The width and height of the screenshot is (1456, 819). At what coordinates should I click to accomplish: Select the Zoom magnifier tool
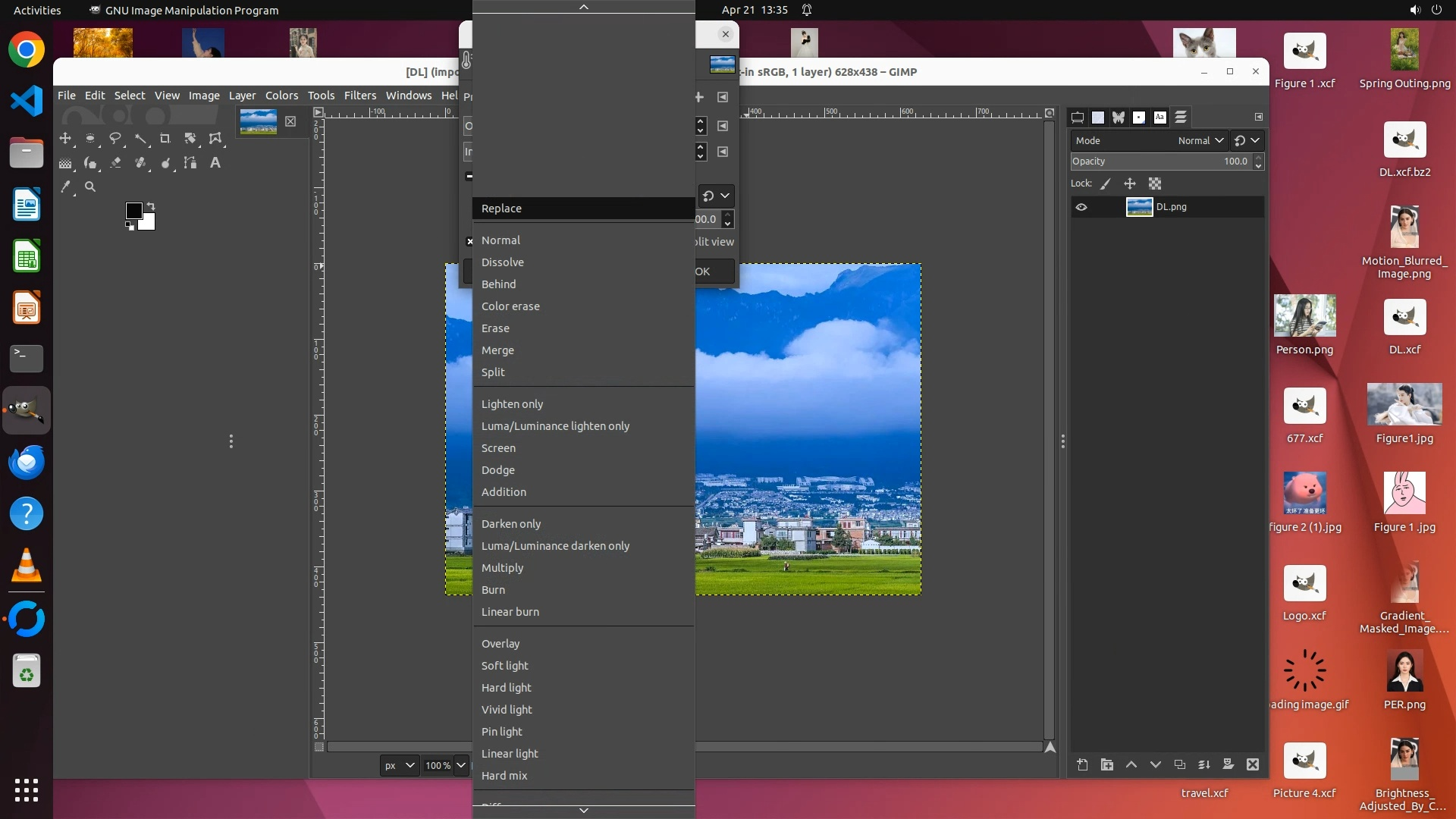[x=90, y=187]
